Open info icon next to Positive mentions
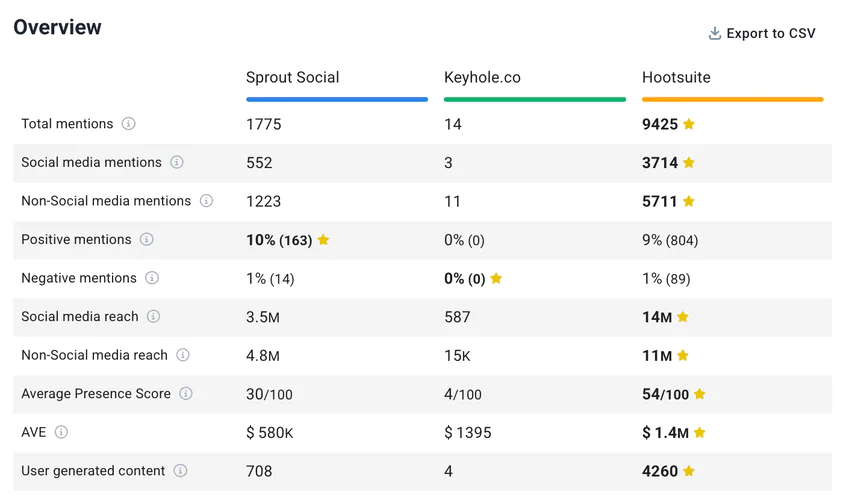This screenshot has height=500, width=843. [147, 239]
